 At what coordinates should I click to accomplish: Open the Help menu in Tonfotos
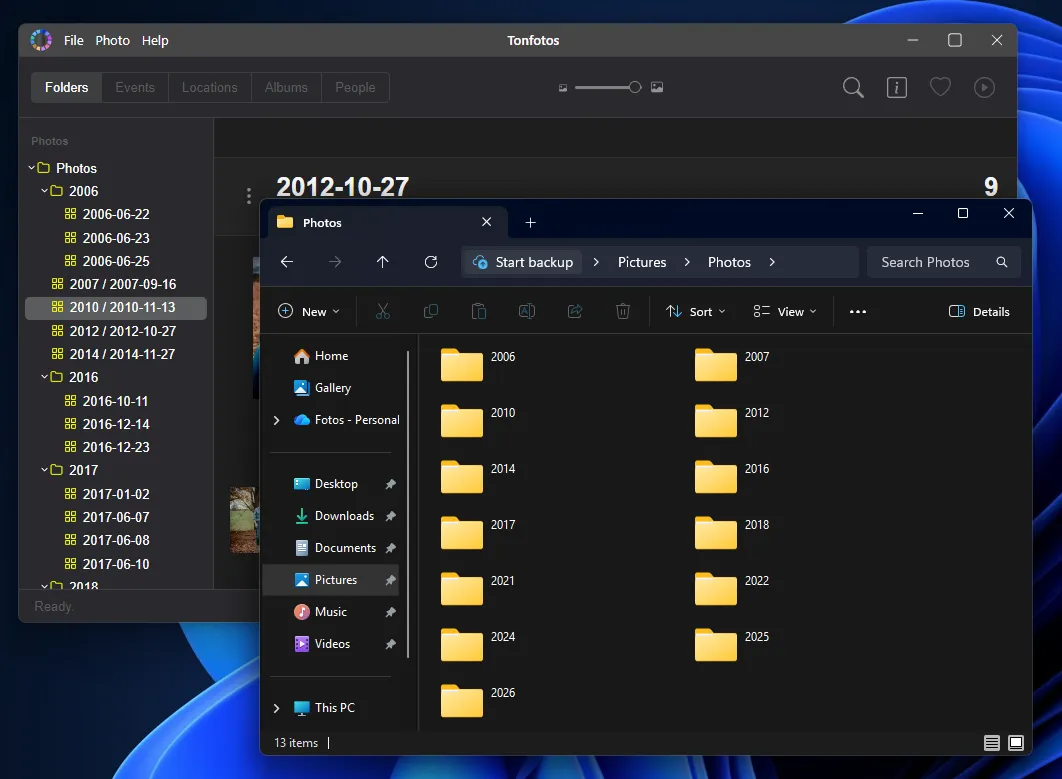155,41
